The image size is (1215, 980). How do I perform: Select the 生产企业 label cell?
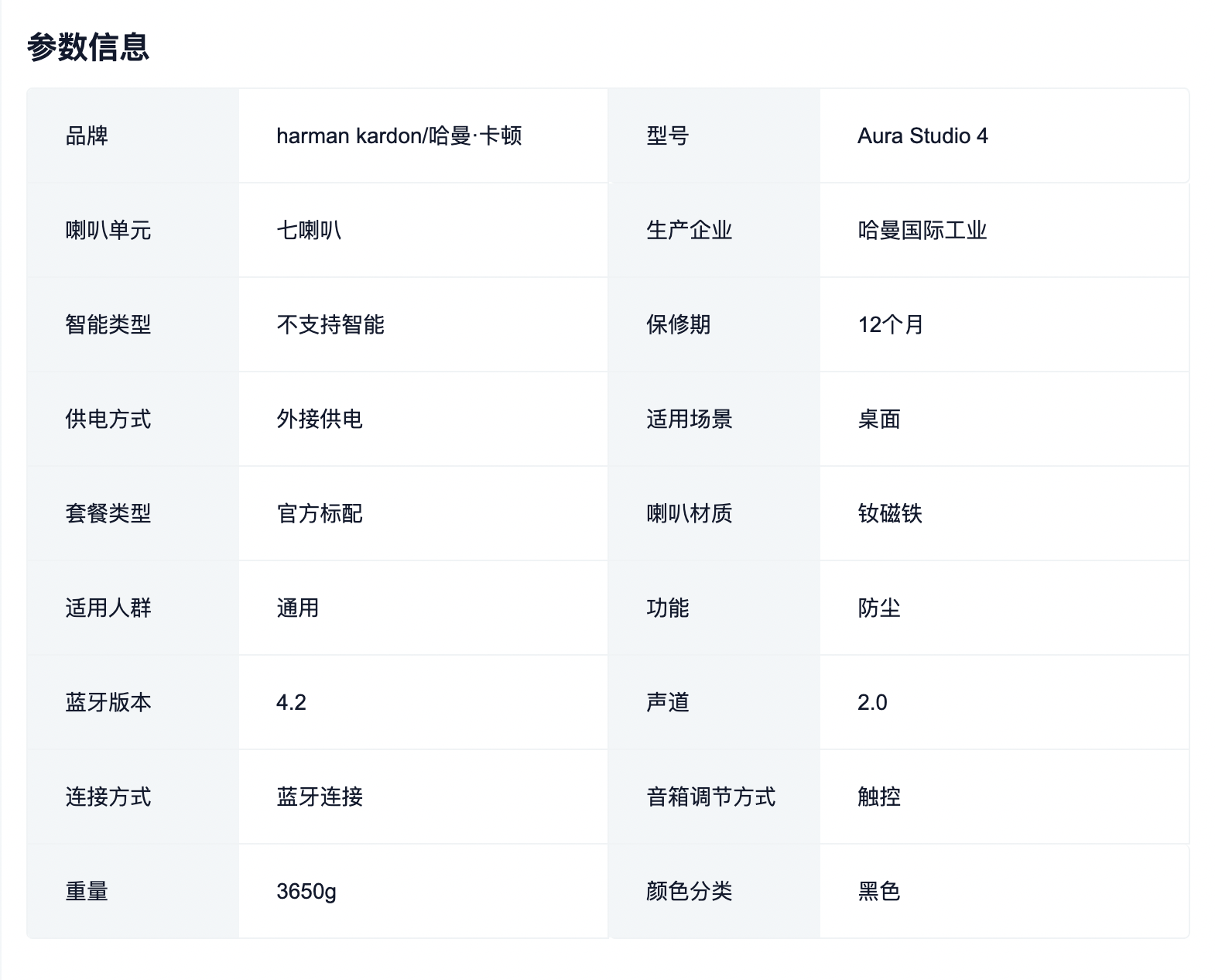click(714, 231)
